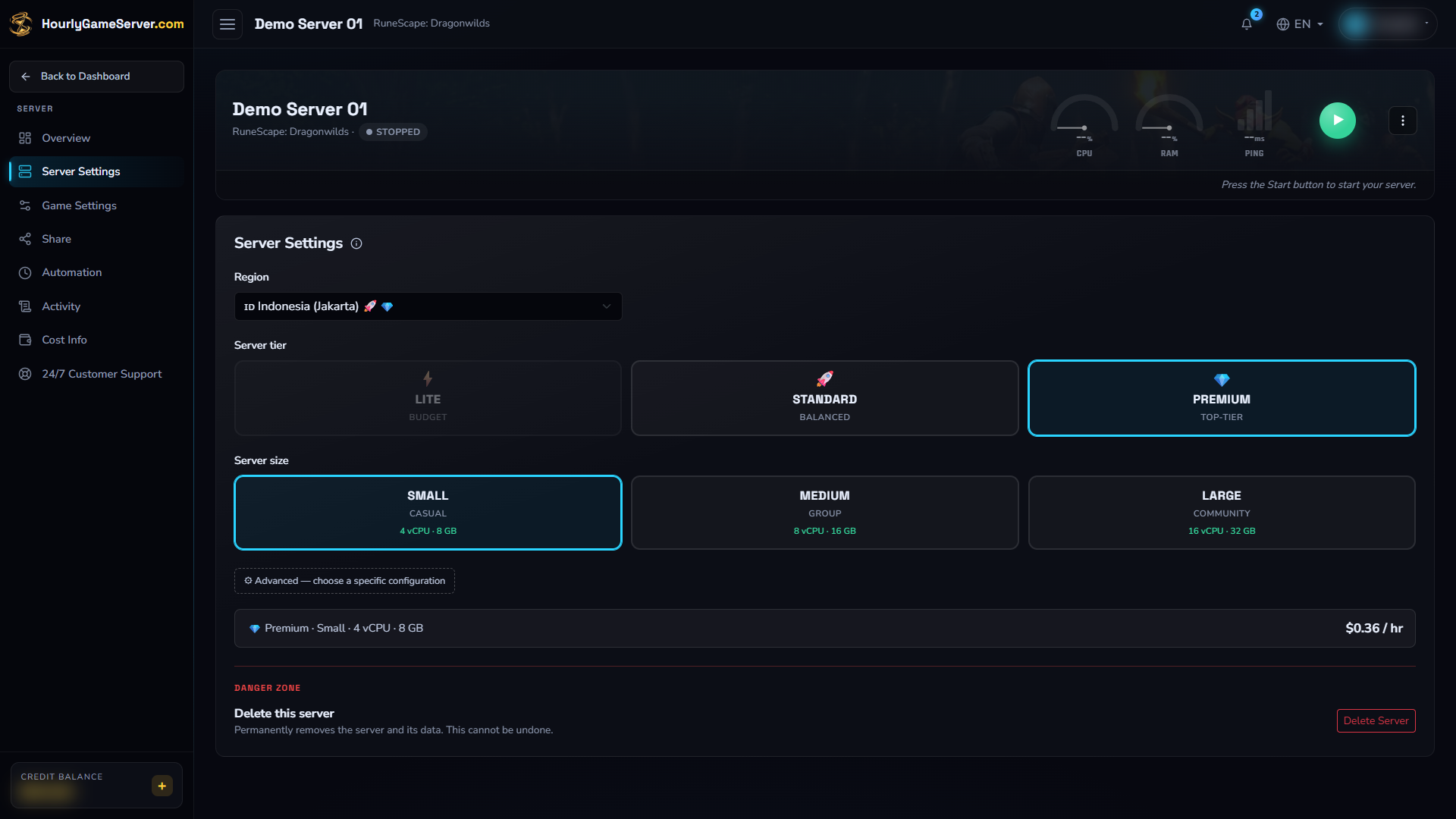Image resolution: width=1456 pixels, height=819 pixels.
Task: Open Game Settings
Action: [96, 206]
